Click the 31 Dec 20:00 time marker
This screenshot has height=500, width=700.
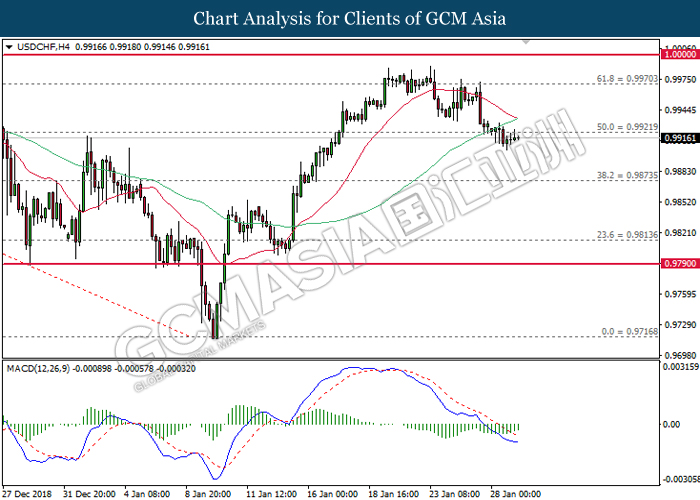point(89,494)
